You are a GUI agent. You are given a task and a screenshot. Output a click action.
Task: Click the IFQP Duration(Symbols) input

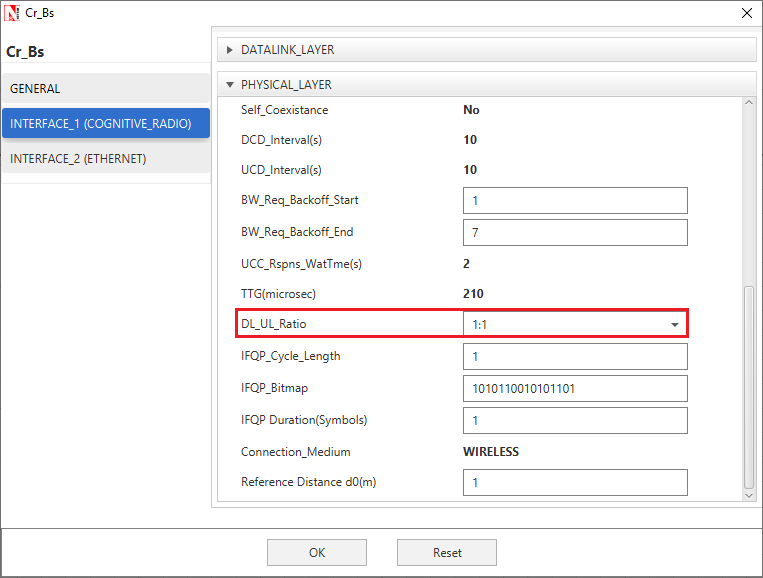click(x=575, y=420)
